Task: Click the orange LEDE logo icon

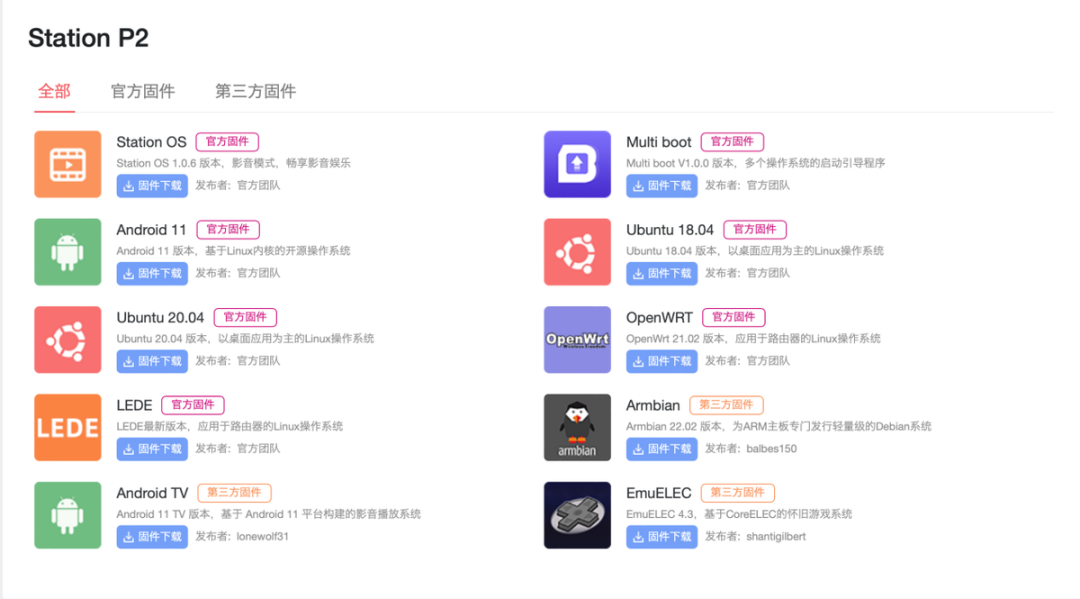Action: [x=67, y=427]
